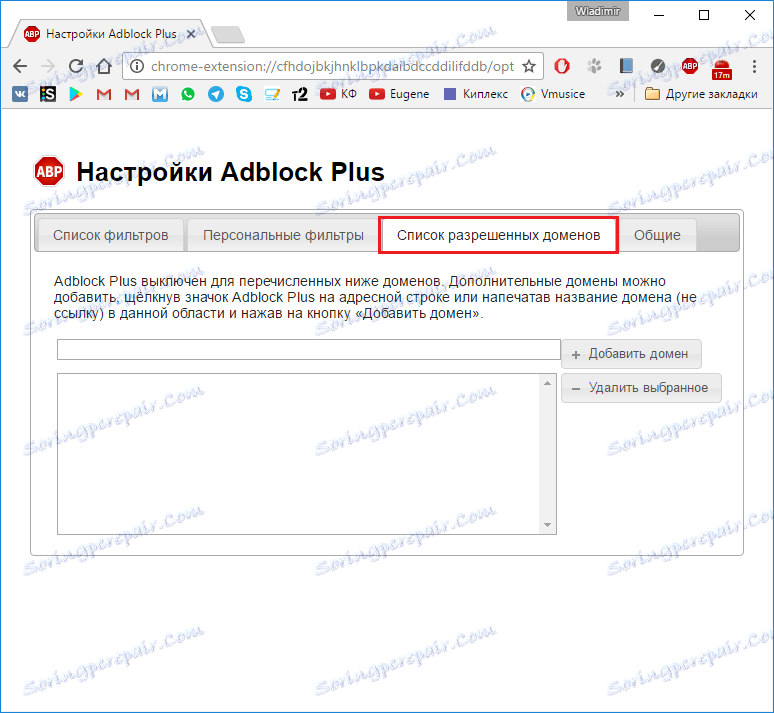Viewport: 774px width, 713px height.
Task: Click the grey paw print extension icon
Action: pos(594,66)
